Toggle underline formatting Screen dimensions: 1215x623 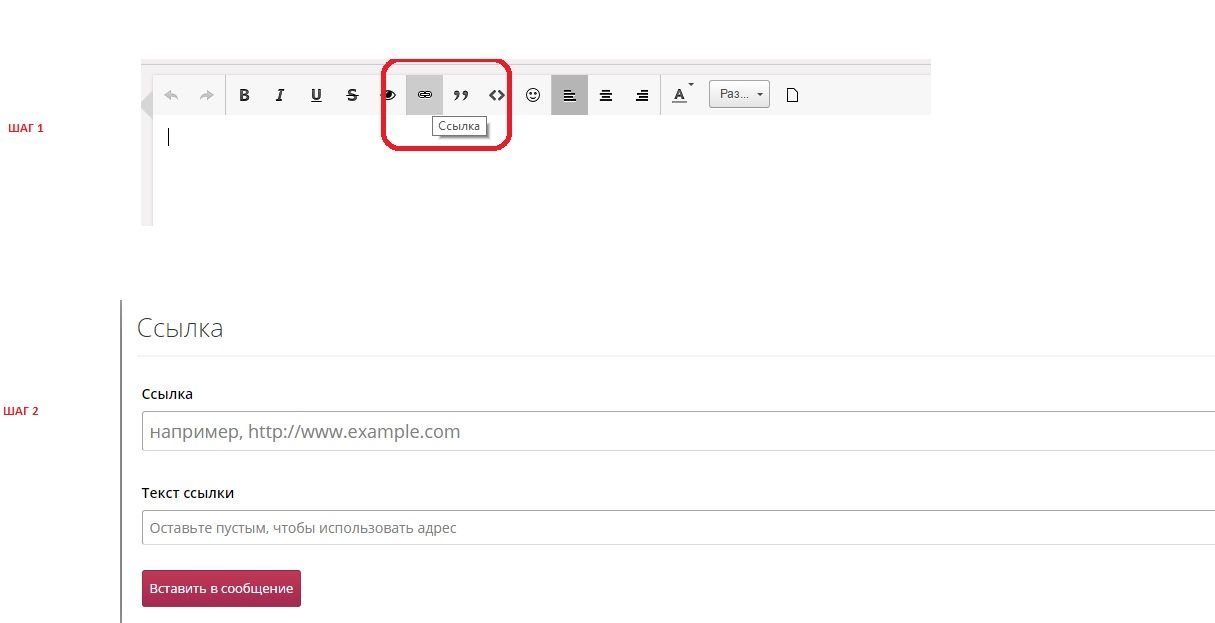tap(316, 95)
